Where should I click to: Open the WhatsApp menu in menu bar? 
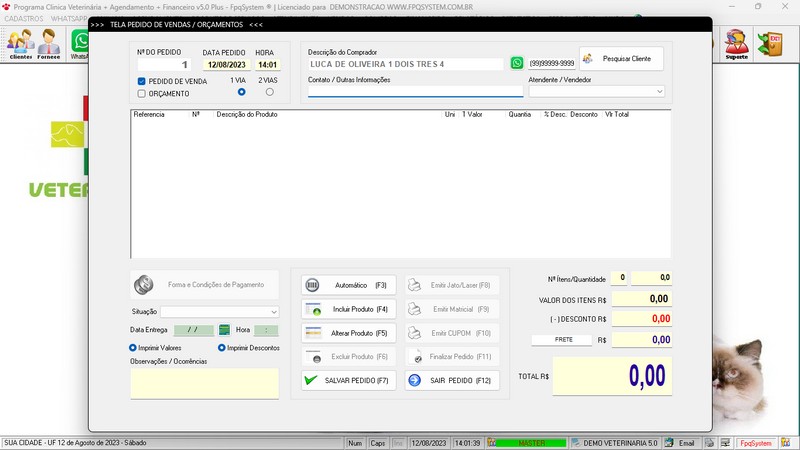tap(69, 18)
